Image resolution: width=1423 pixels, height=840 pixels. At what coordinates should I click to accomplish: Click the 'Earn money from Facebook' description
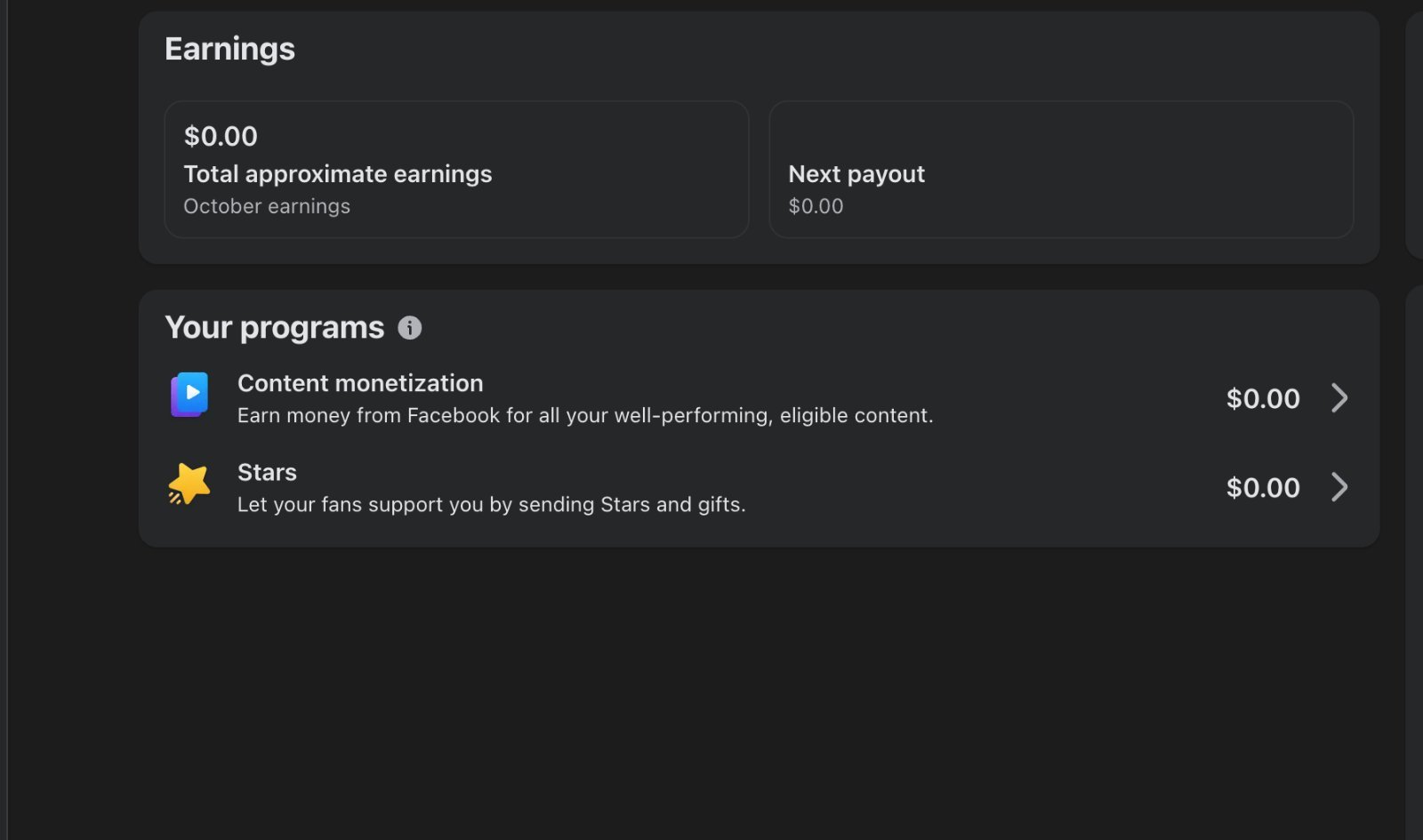pyautogui.click(x=585, y=415)
